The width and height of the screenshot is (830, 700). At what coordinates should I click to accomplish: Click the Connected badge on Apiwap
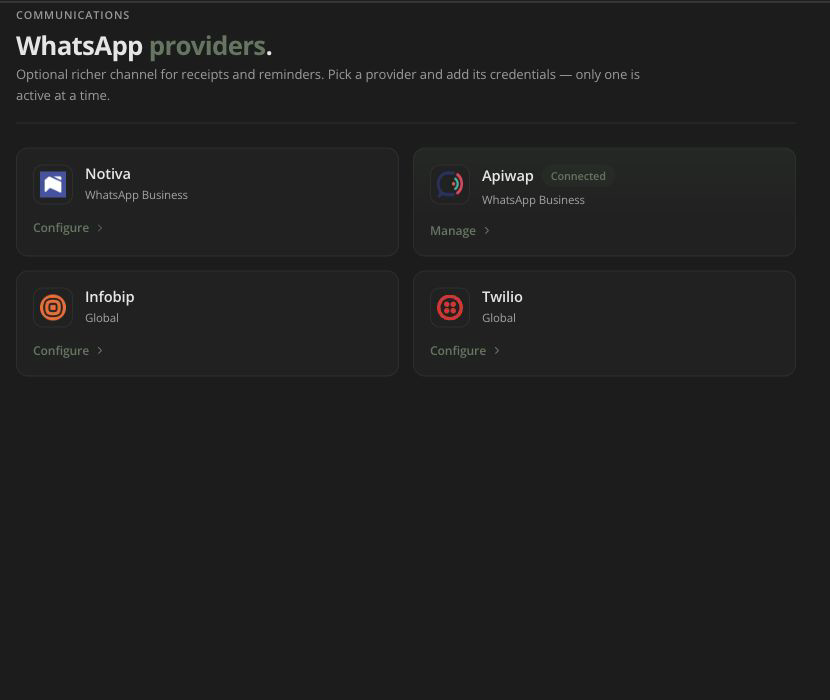[578, 176]
